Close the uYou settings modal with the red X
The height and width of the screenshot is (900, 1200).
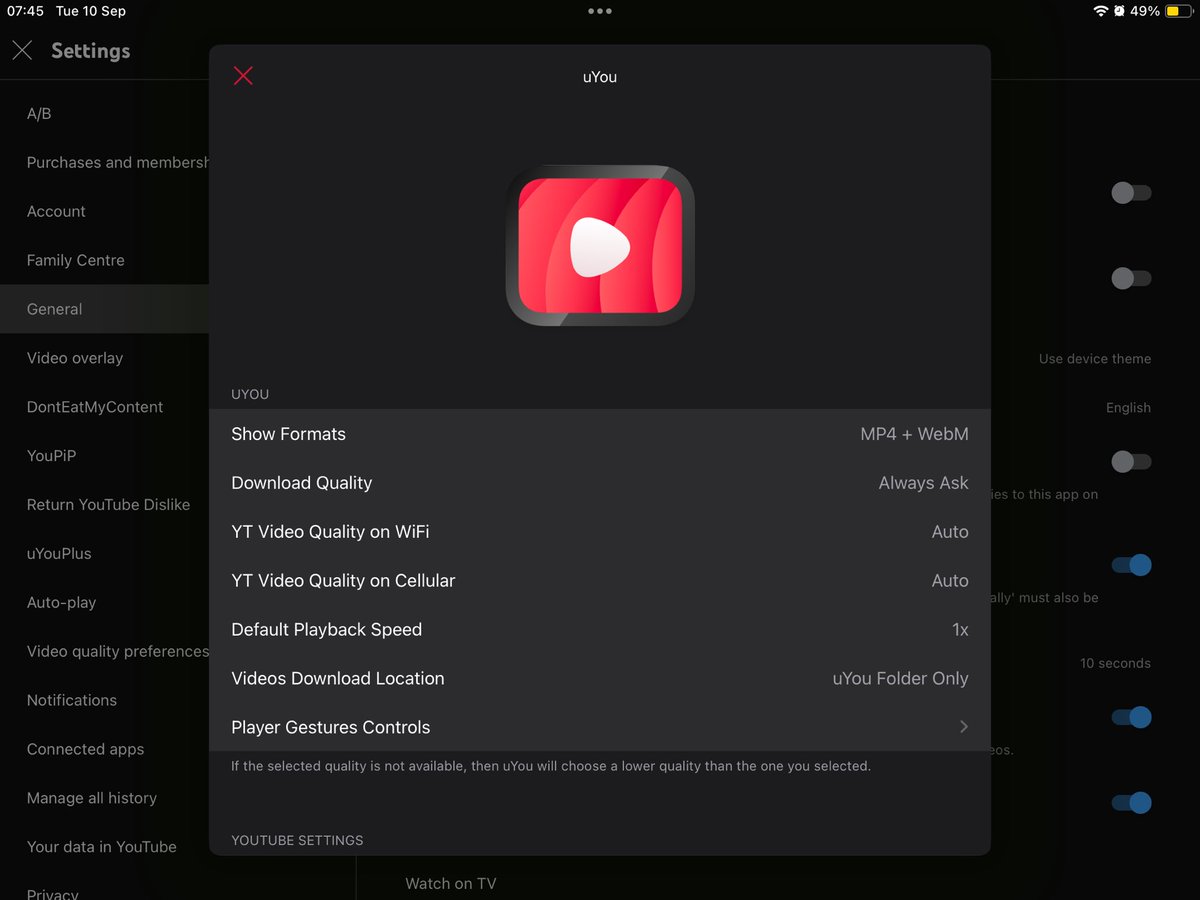[243, 76]
